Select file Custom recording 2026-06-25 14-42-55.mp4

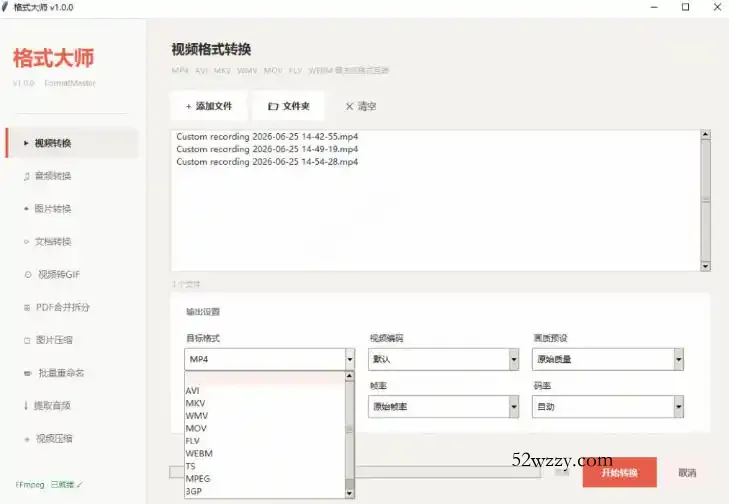point(267,137)
